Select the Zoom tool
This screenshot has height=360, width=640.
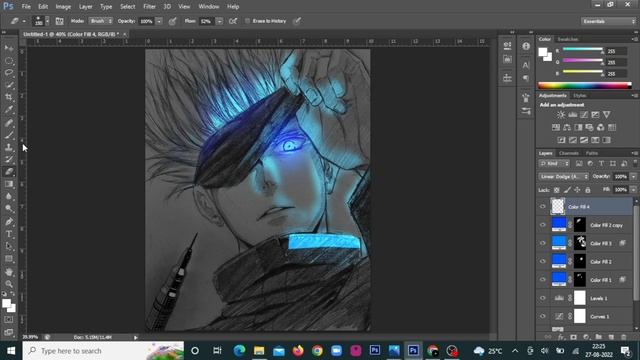tap(9, 284)
